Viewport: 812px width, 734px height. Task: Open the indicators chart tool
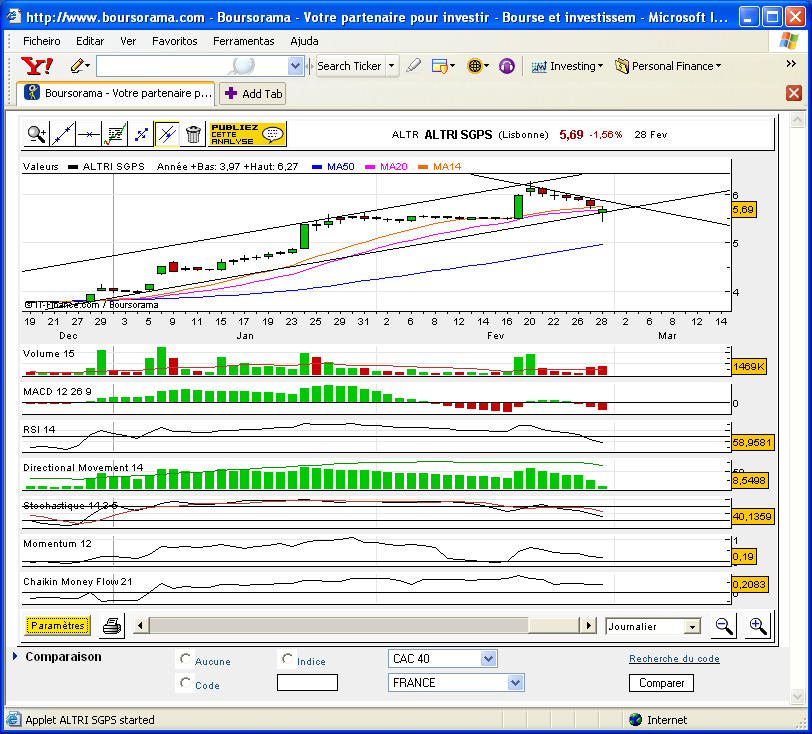click(x=115, y=135)
